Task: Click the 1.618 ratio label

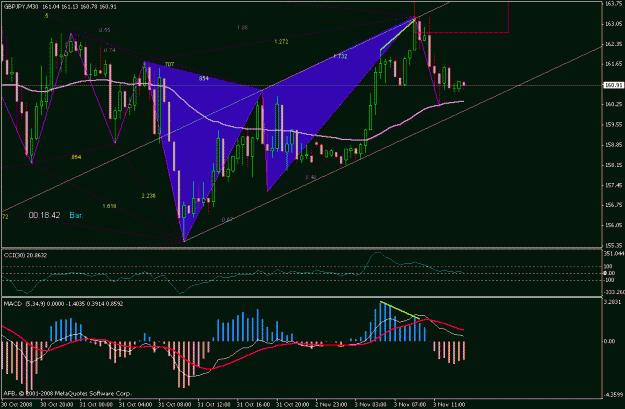Action: coord(109,206)
